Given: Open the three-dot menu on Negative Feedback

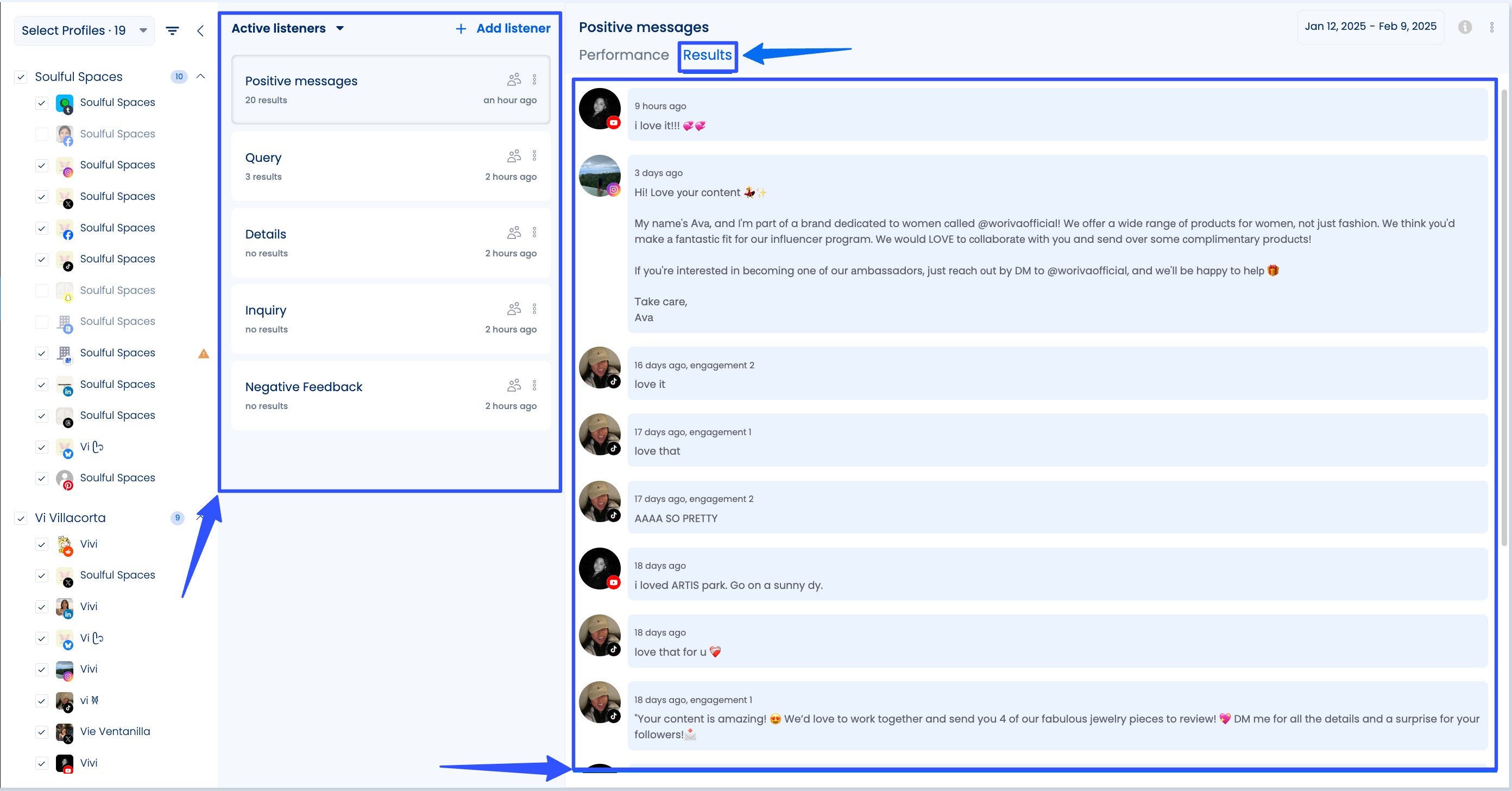Looking at the screenshot, I should 535,385.
